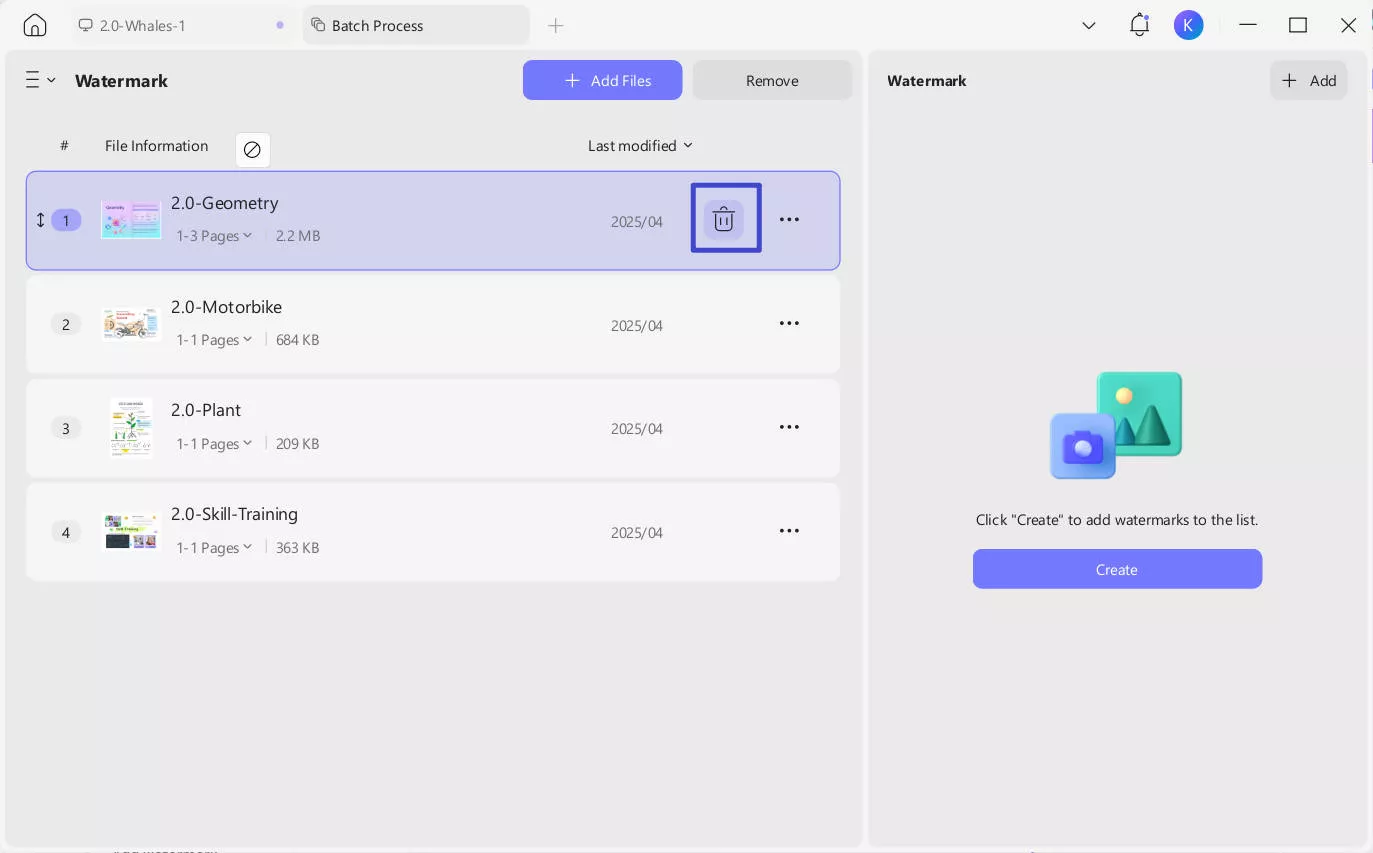Open more options for 2.0-Plant
The width and height of the screenshot is (1373, 853).
789,427
